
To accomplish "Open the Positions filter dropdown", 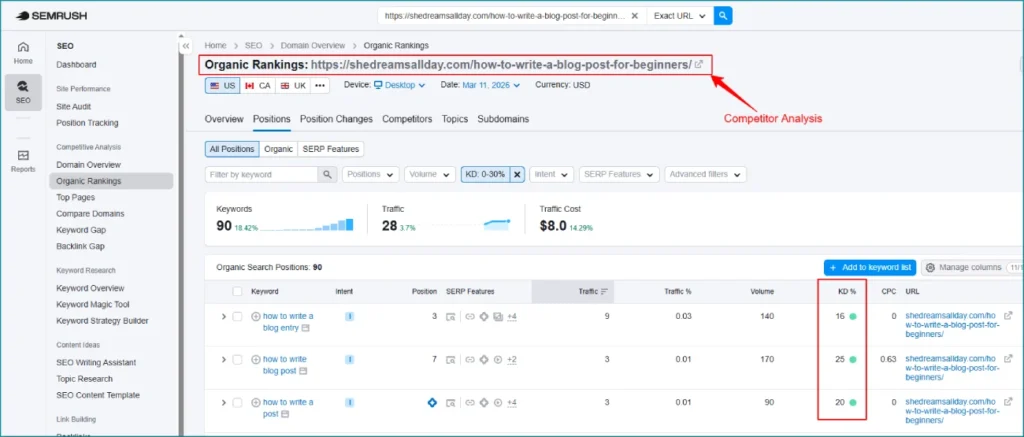I will (370, 174).
